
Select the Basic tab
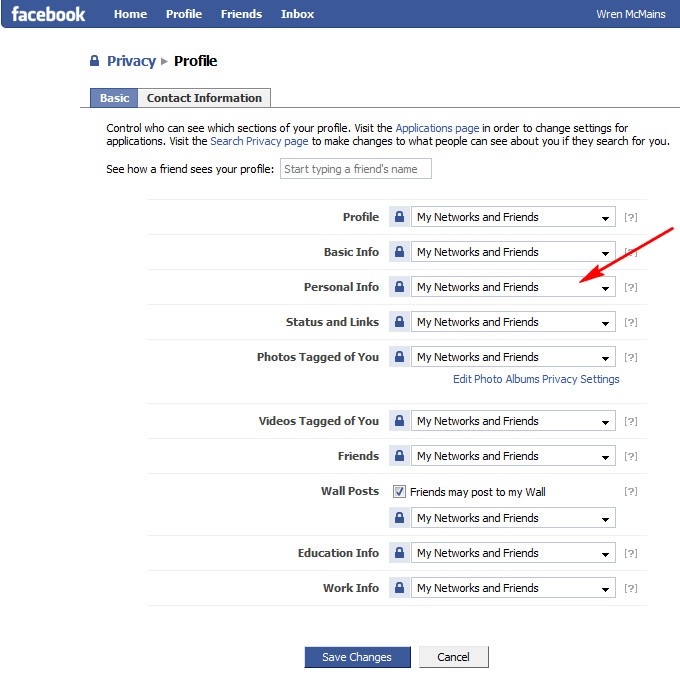114,98
